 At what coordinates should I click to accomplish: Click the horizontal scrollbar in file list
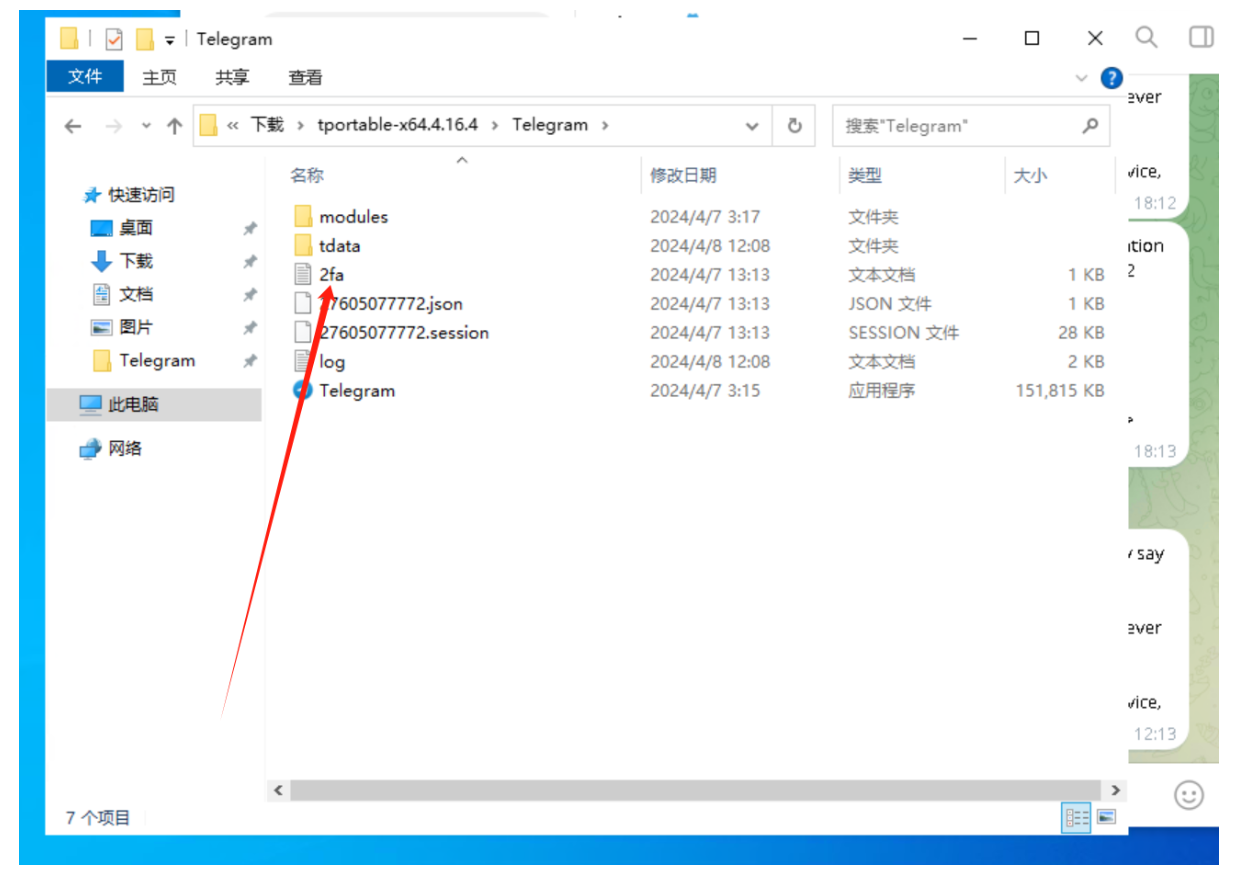click(690, 790)
